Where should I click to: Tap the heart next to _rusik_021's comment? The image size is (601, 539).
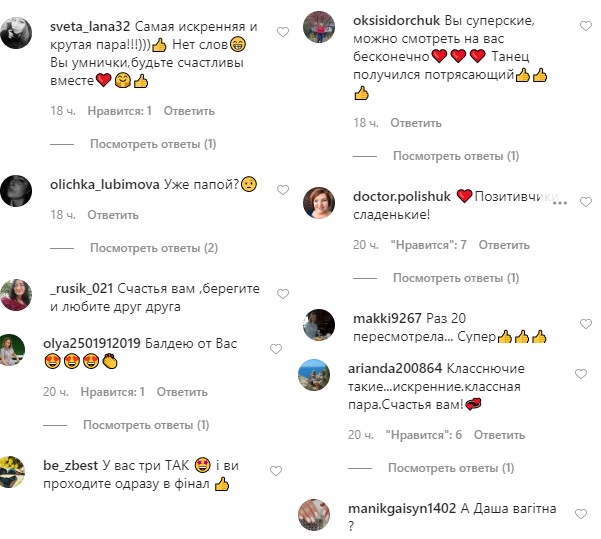[x=283, y=294]
